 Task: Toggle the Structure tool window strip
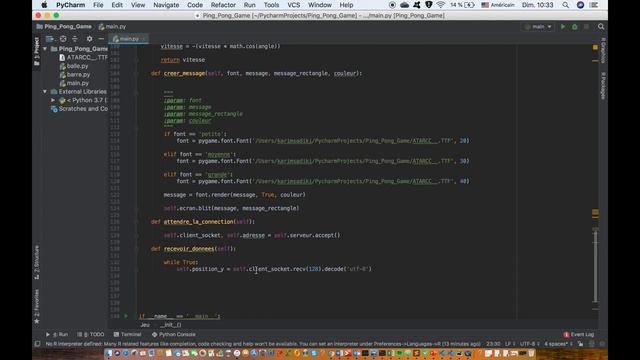click(x=37, y=262)
